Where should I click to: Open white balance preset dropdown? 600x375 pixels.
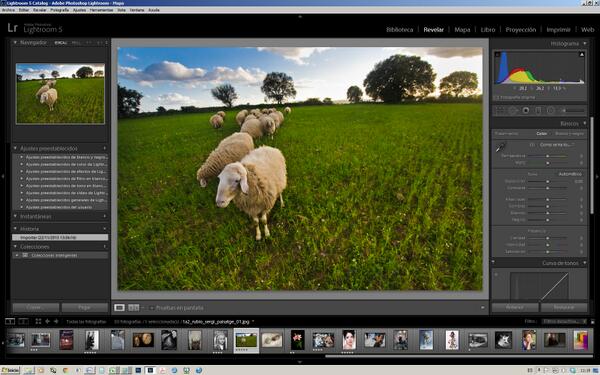coord(557,145)
